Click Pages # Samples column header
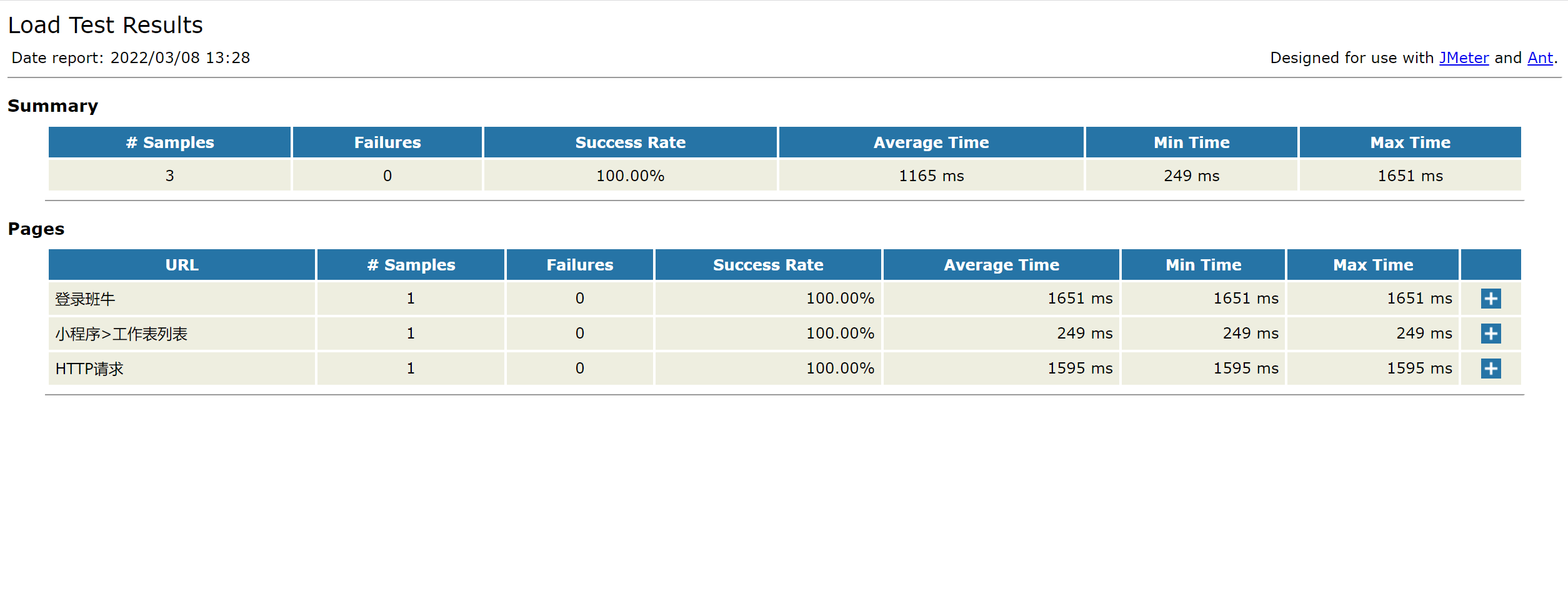Screen dimensions: 1568x609 click(x=411, y=265)
